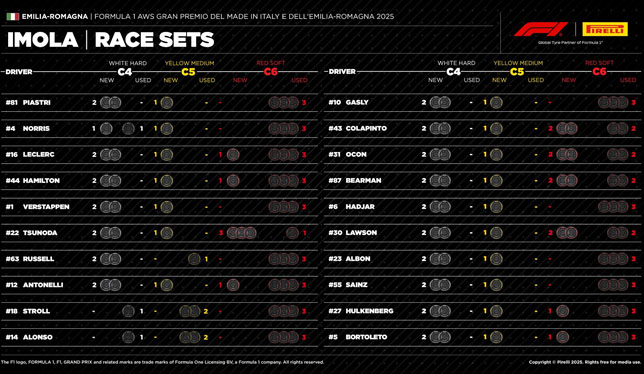Screen dimensions: 644x374
Task: Click Leclerc's new soft tyre icon
Action: click(233, 155)
